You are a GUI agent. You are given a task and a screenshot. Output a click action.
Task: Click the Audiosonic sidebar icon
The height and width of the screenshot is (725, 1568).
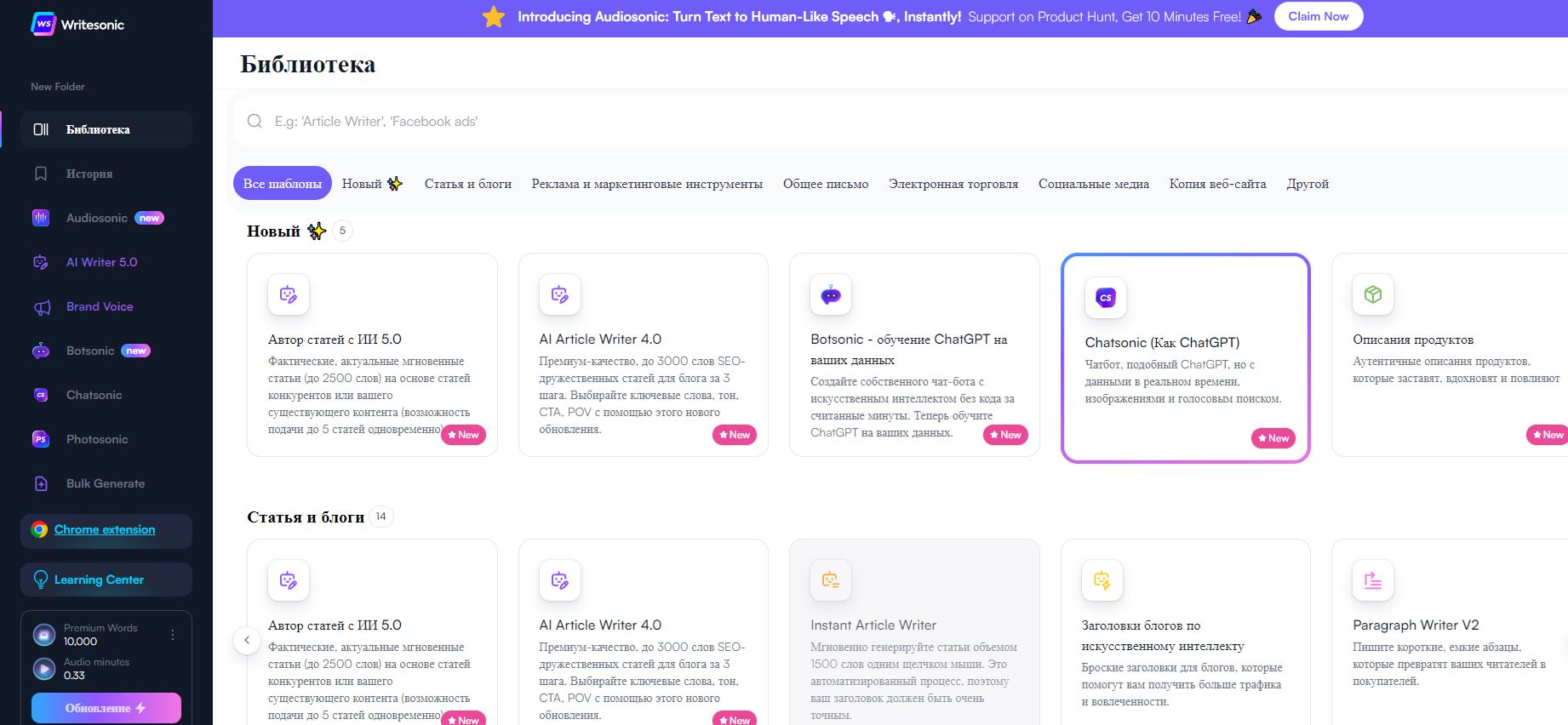pyautogui.click(x=41, y=218)
